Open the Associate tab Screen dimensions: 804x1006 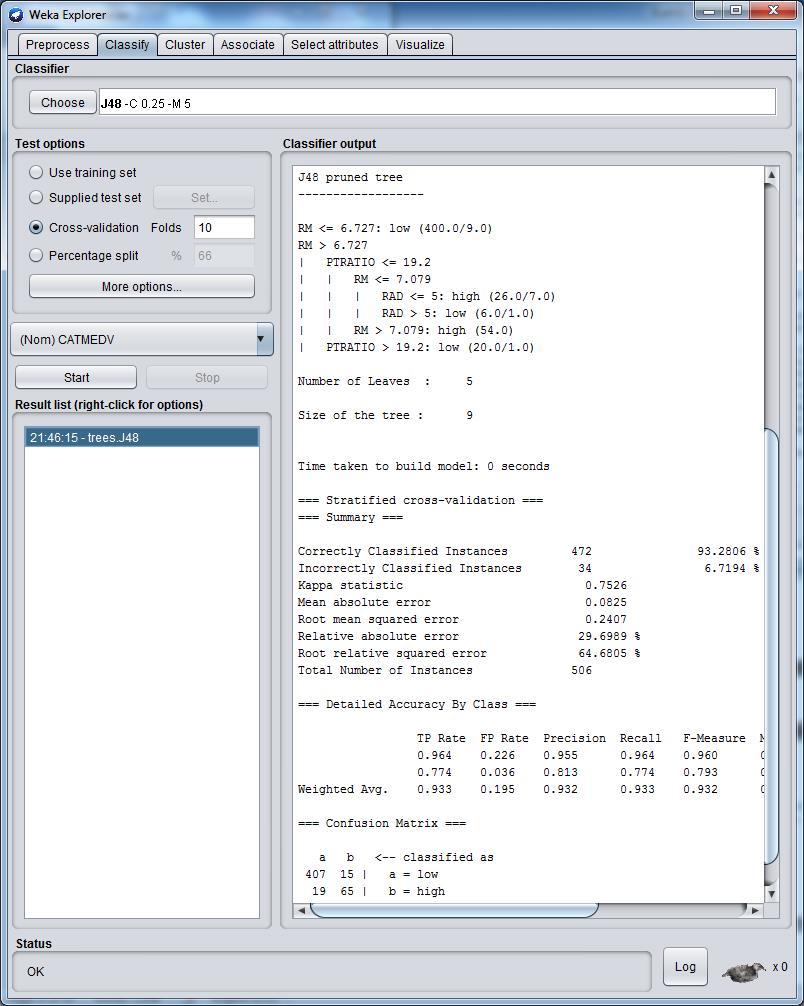248,44
